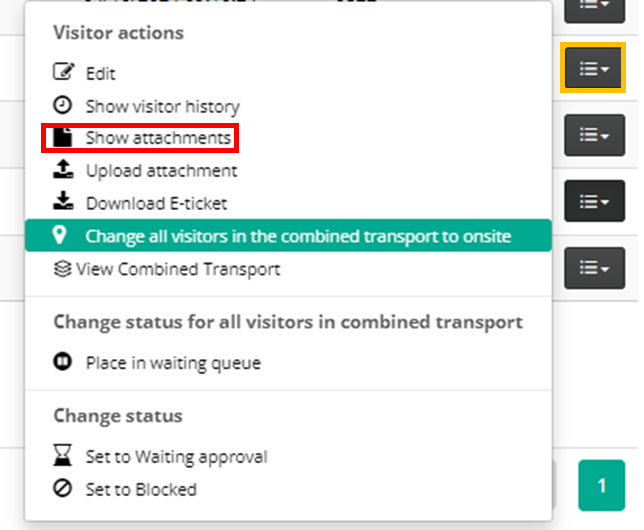Choose Set to Blocked status
Viewport: 644px width, 530px height.
click(x=141, y=489)
